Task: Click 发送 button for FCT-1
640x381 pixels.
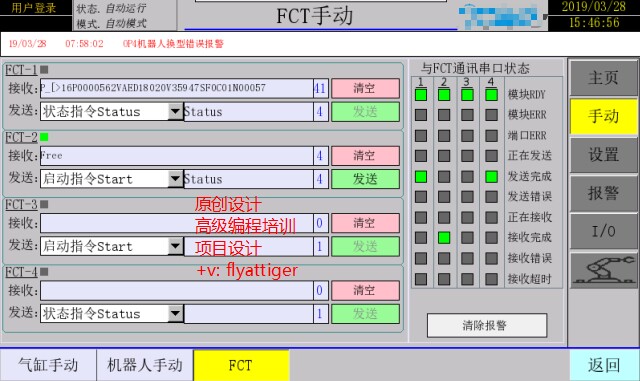Action: pyautogui.click(x=365, y=111)
